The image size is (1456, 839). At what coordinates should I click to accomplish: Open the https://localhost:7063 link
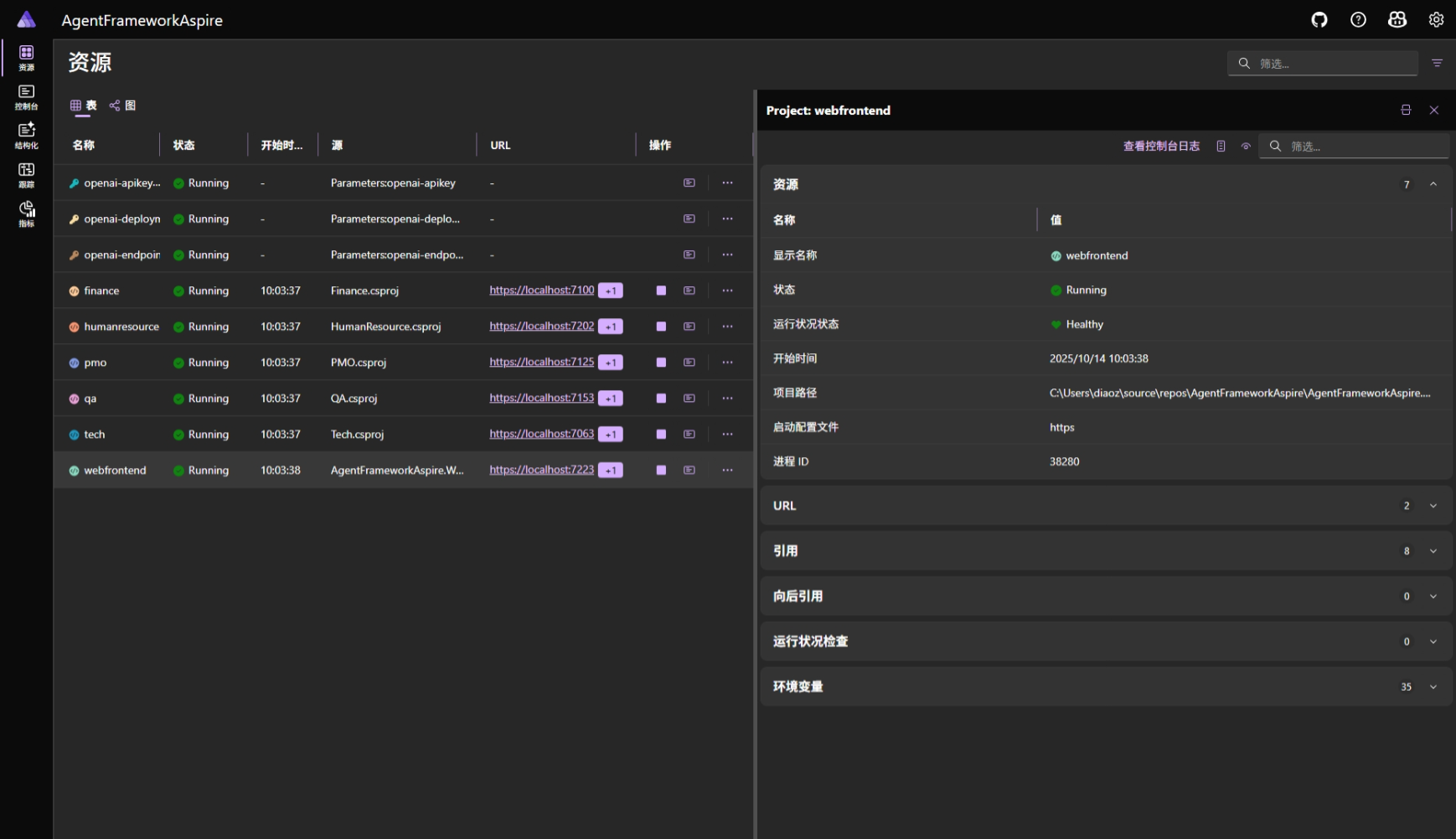(x=542, y=435)
